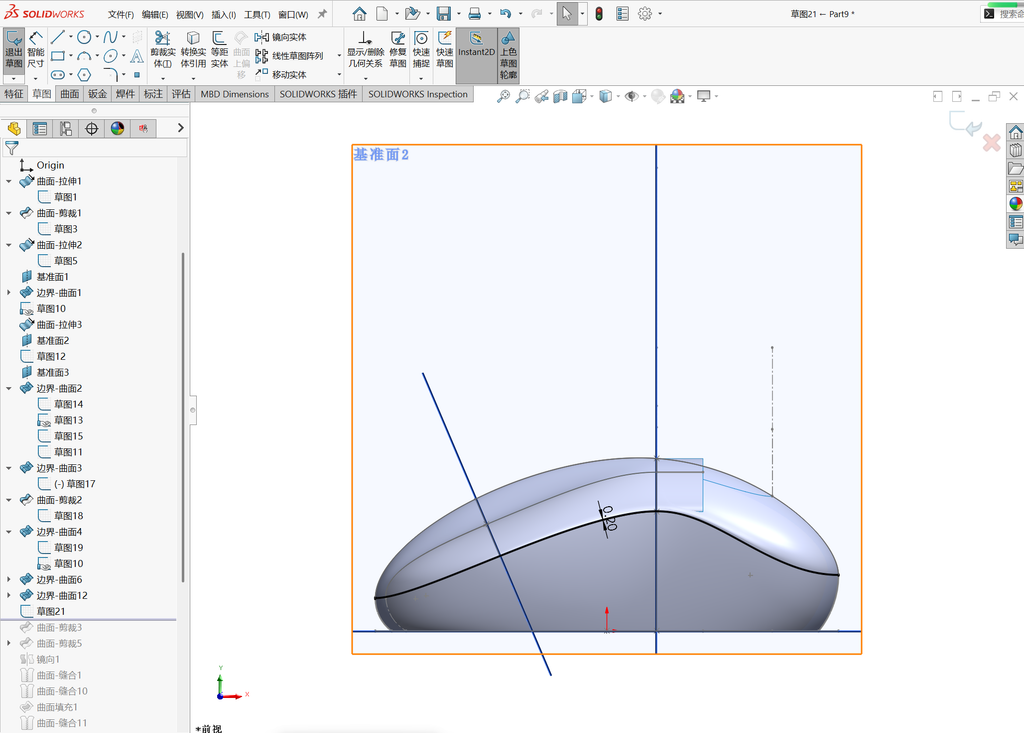Open the DimXpertManager crosshair tab icon
The image size is (1024, 733).
click(x=91, y=129)
